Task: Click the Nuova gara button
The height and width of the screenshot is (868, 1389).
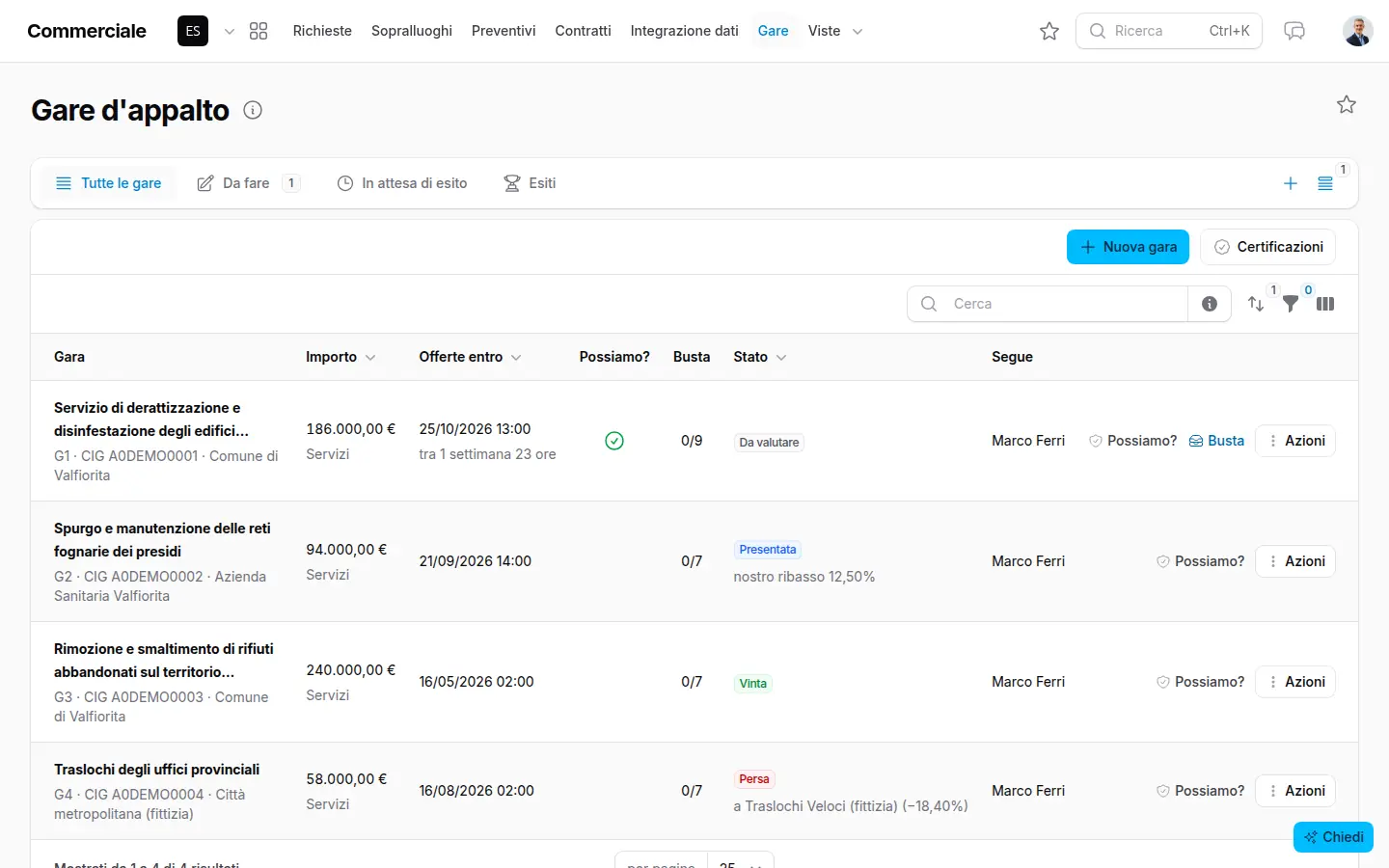Action: point(1128,247)
